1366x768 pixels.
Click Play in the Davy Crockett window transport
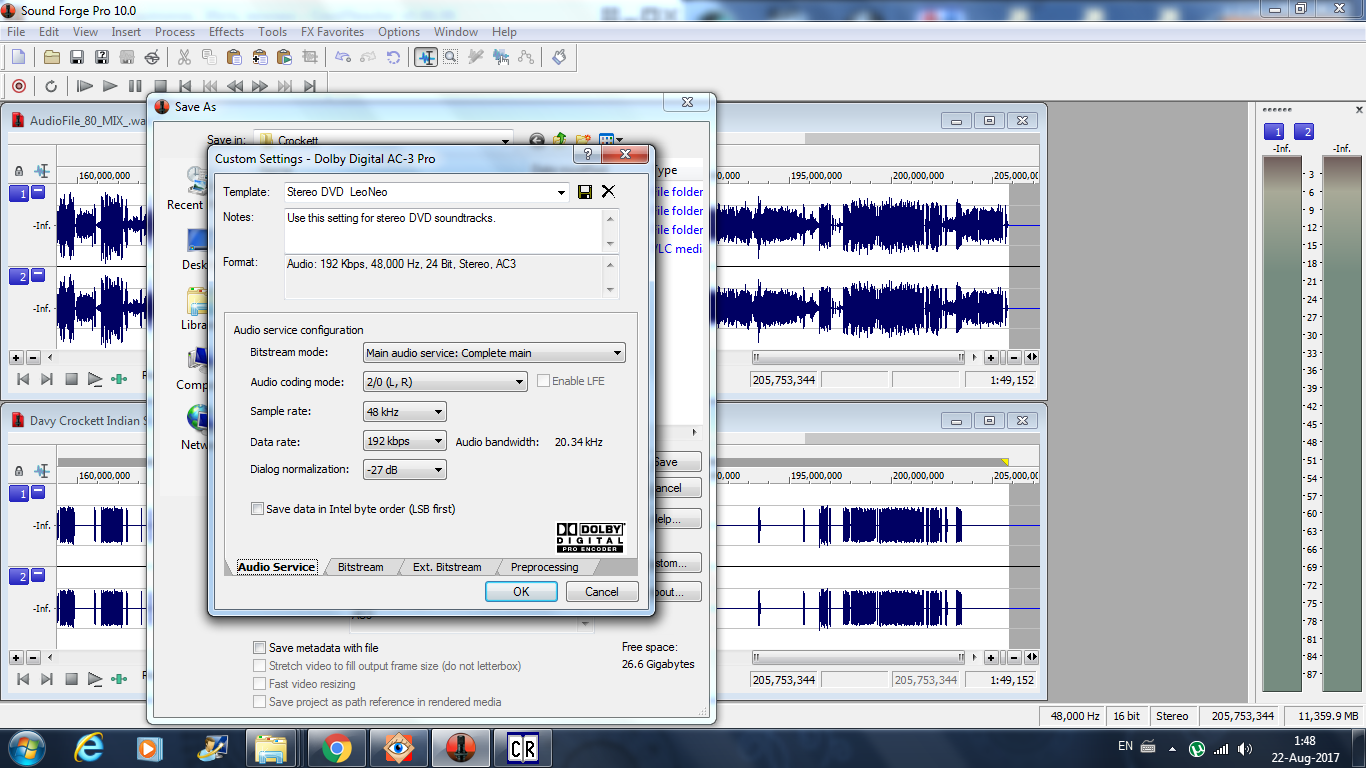tap(95, 679)
